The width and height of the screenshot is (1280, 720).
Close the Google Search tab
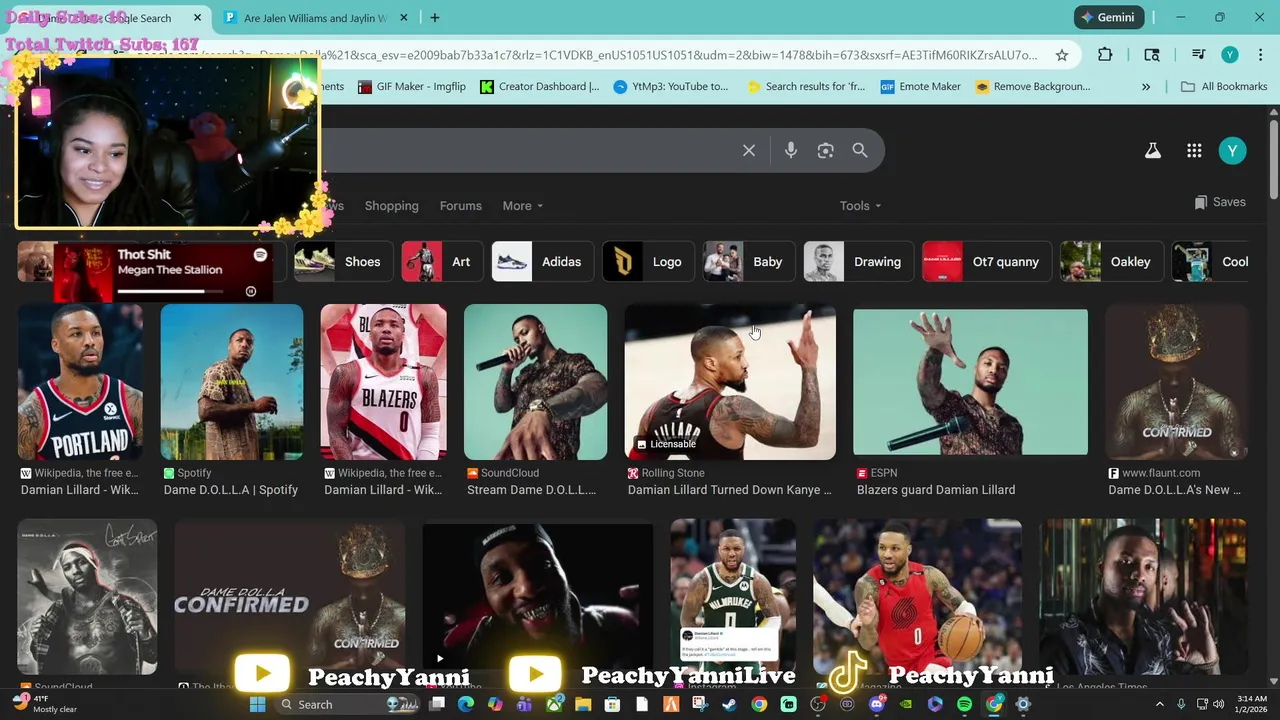point(197,18)
